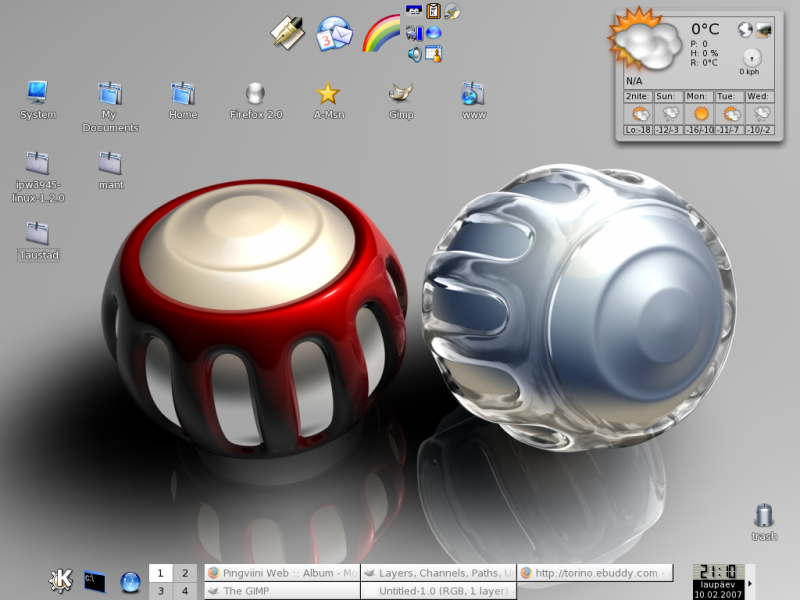Click the large sun and cloud weather icon
The height and width of the screenshot is (600, 800).
(645, 40)
